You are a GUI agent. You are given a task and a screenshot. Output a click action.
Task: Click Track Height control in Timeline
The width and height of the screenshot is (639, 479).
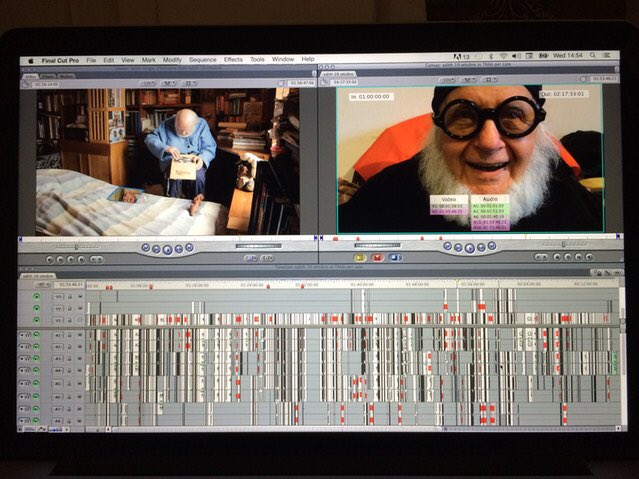tap(54, 429)
